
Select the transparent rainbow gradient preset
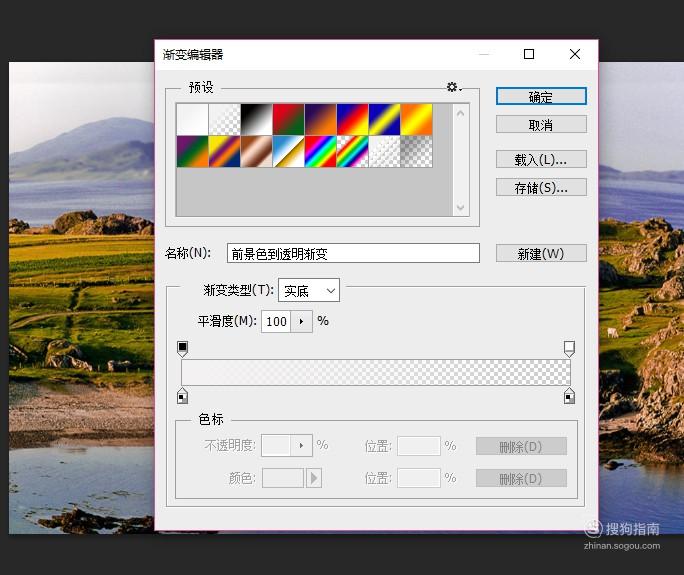click(352, 151)
